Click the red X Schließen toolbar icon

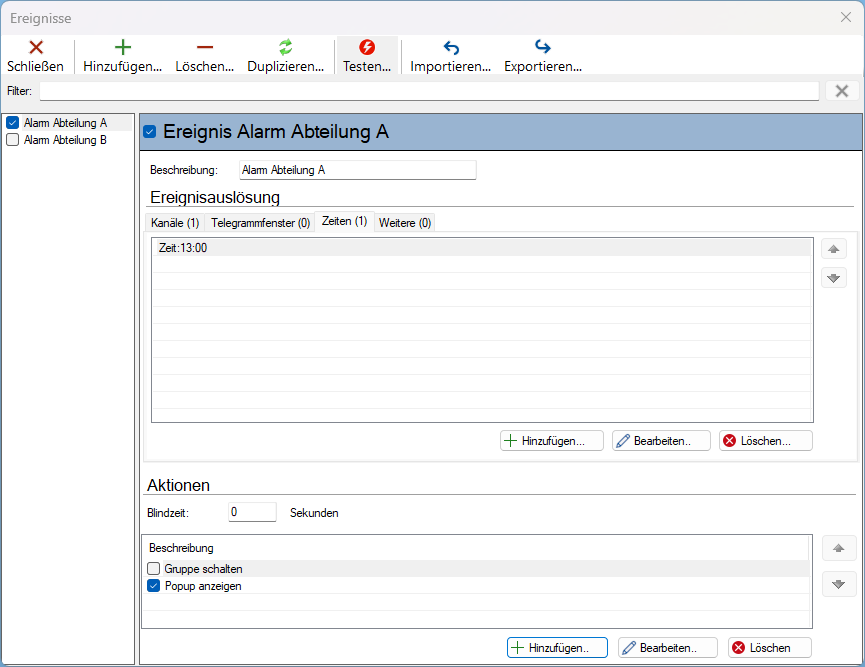coord(36,47)
